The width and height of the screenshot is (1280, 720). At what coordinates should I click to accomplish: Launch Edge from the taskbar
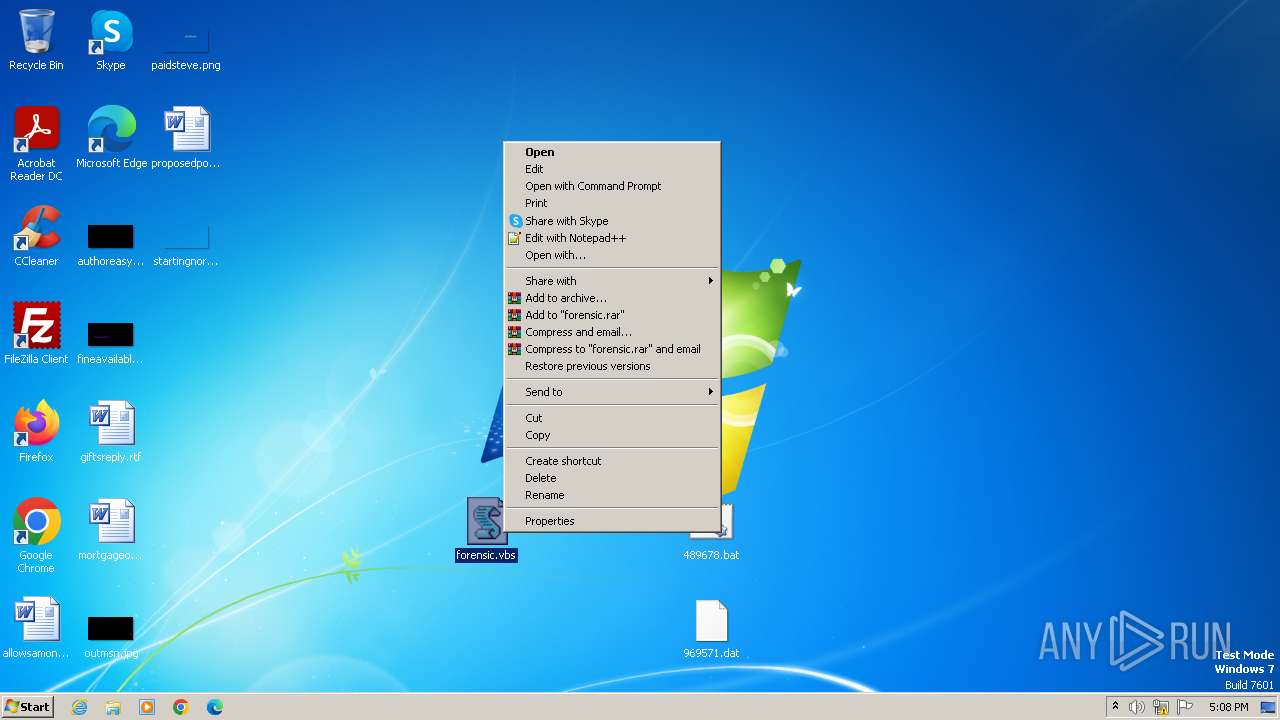click(215, 707)
